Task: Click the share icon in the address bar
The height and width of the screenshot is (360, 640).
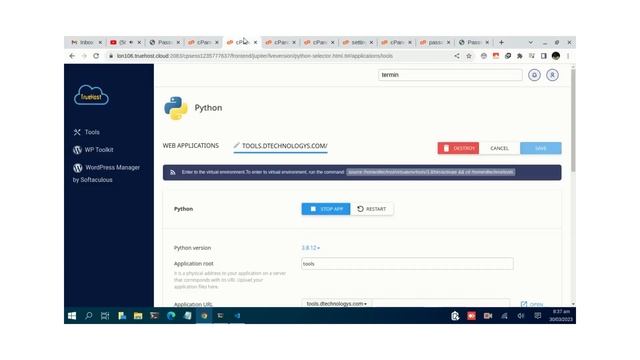Action: (457, 56)
